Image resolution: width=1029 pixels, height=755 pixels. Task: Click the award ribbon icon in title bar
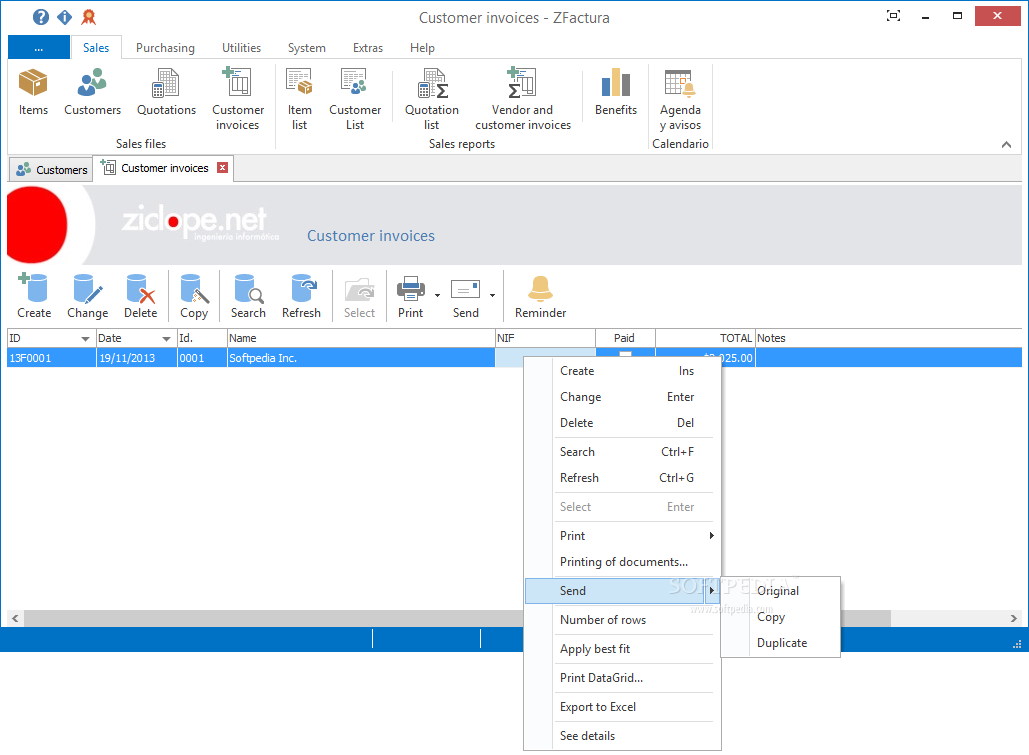tap(89, 17)
